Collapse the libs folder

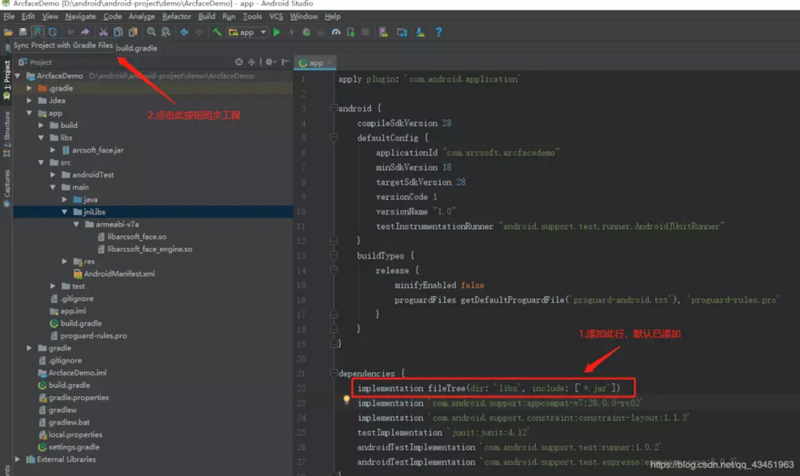point(41,138)
